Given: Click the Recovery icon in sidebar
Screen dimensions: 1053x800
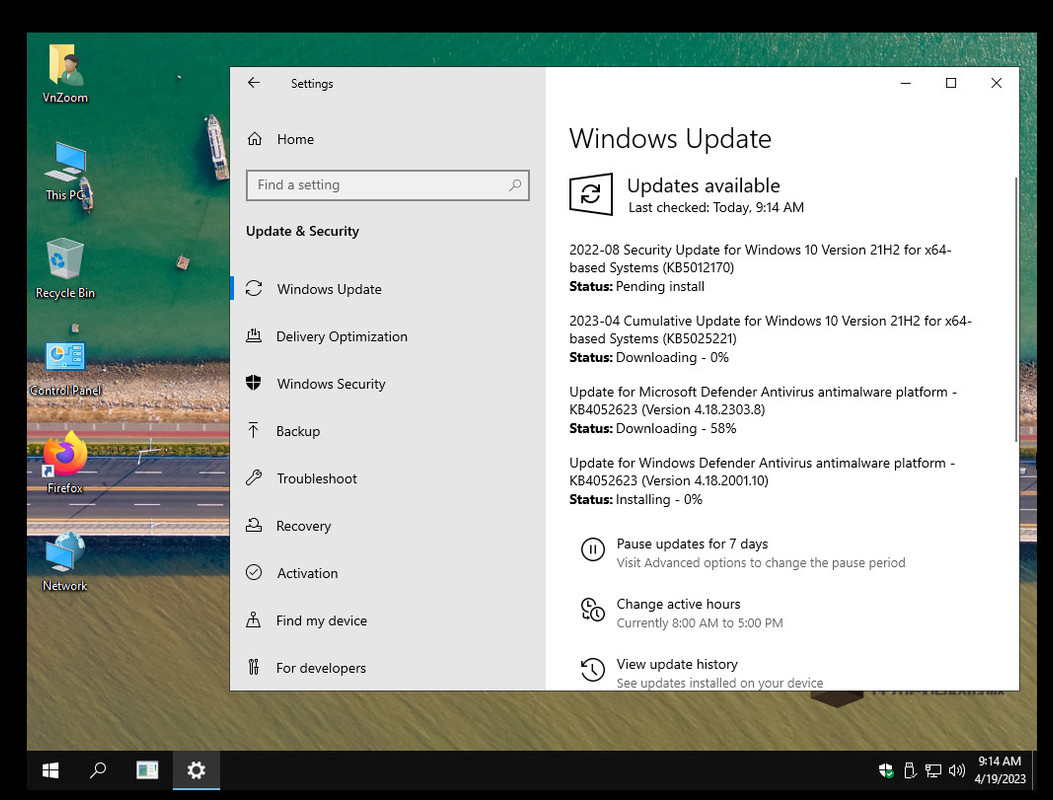Looking at the screenshot, I should (x=253, y=525).
